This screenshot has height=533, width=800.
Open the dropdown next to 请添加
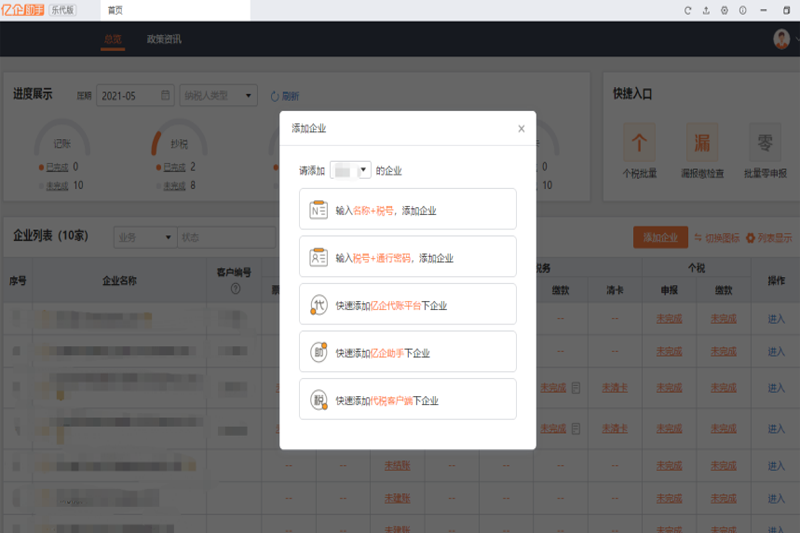click(x=351, y=170)
